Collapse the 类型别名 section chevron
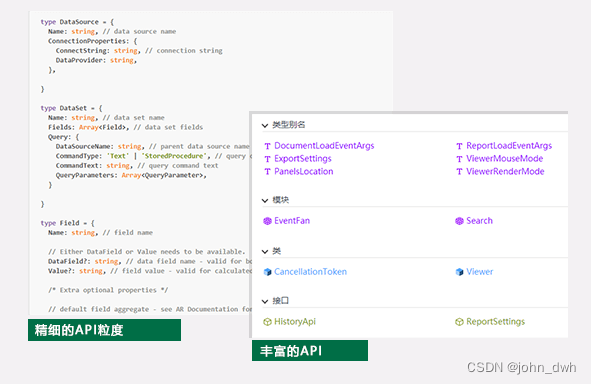The image size is (591, 384). [265, 125]
